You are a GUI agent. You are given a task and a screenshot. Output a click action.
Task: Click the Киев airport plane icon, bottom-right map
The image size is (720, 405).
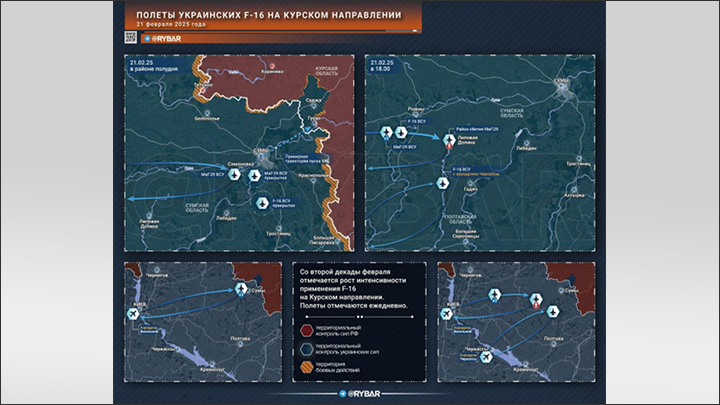(x=446, y=314)
